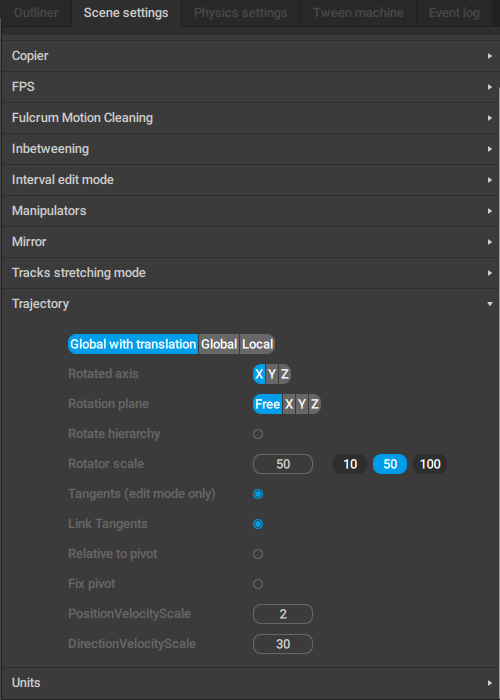500x700 pixels.
Task: Click the PositionVelocityScale input field
Action: [x=283, y=614]
